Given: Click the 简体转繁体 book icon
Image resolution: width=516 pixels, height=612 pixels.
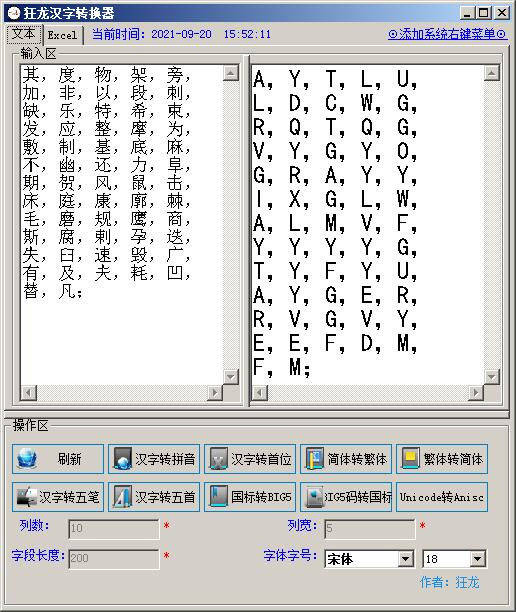Looking at the screenshot, I should click(314, 459).
